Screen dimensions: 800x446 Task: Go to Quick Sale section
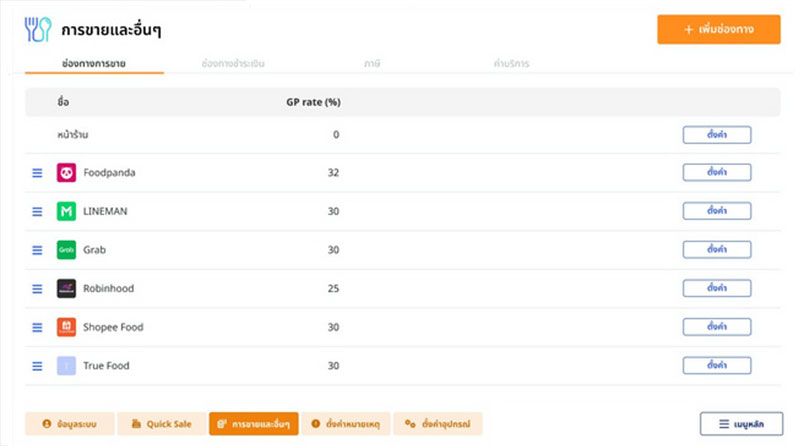[x=161, y=424]
